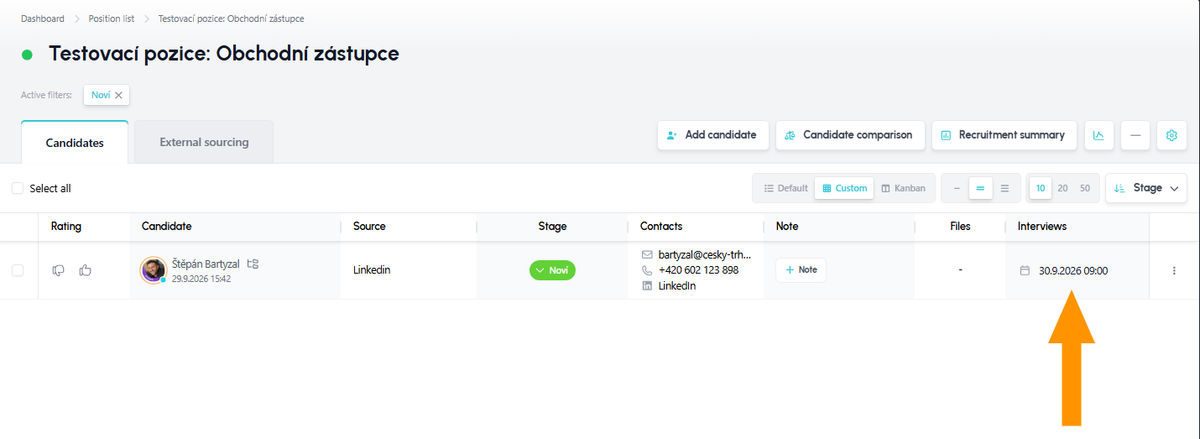Open interview 30.9.2026 09:00
Screen dimensions: 1200x439
pos(1073,270)
